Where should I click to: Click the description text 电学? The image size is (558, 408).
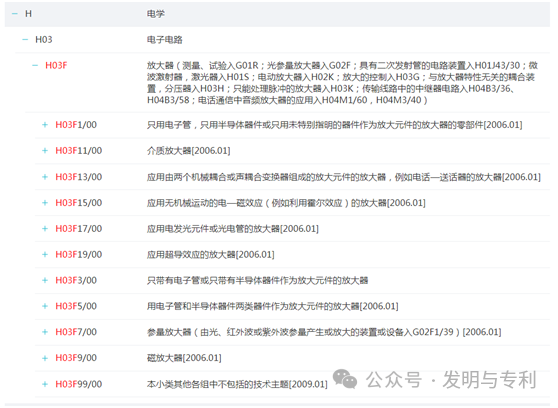(156, 14)
